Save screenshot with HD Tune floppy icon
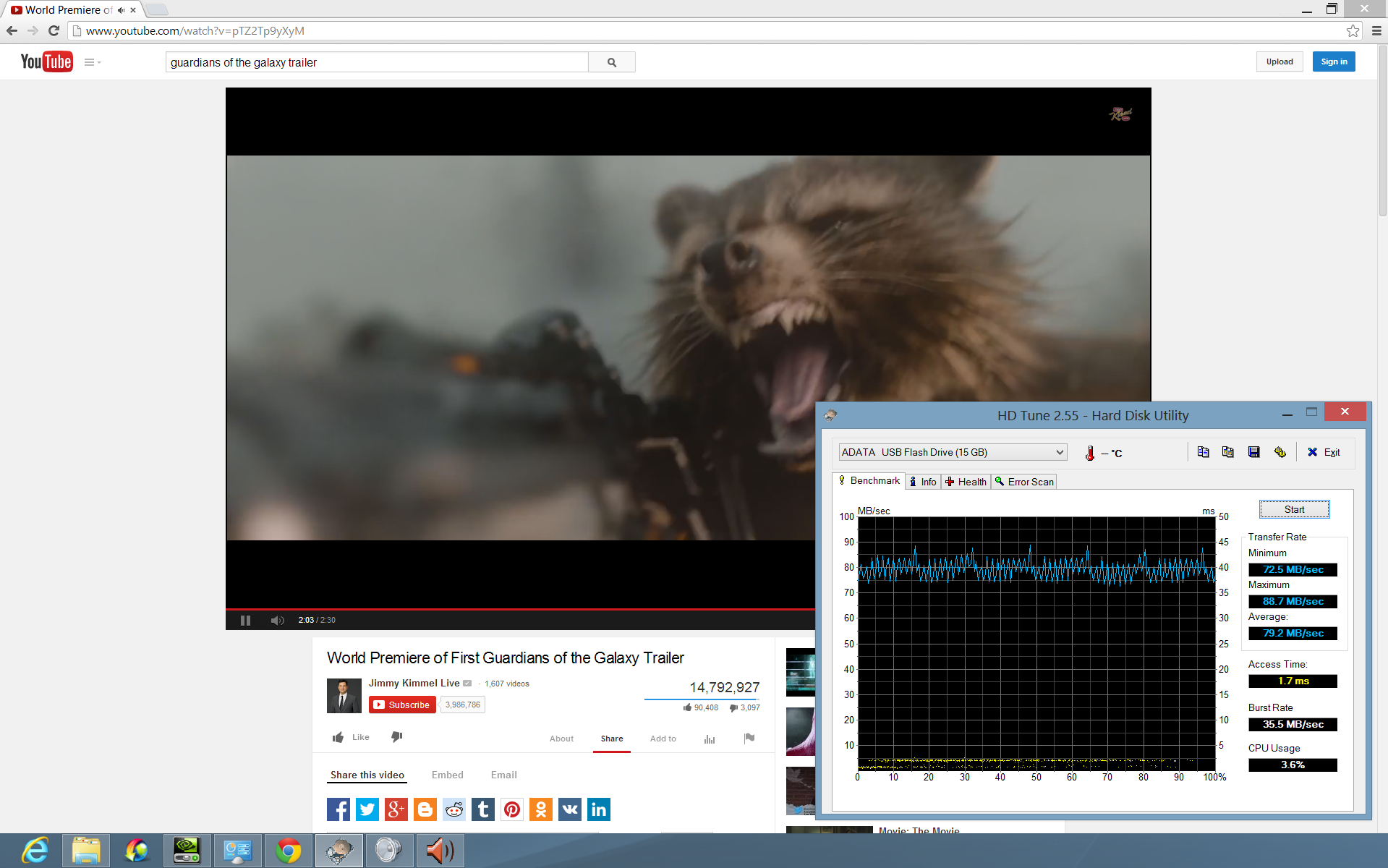This screenshot has width=1388, height=868. click(1254, 452)
